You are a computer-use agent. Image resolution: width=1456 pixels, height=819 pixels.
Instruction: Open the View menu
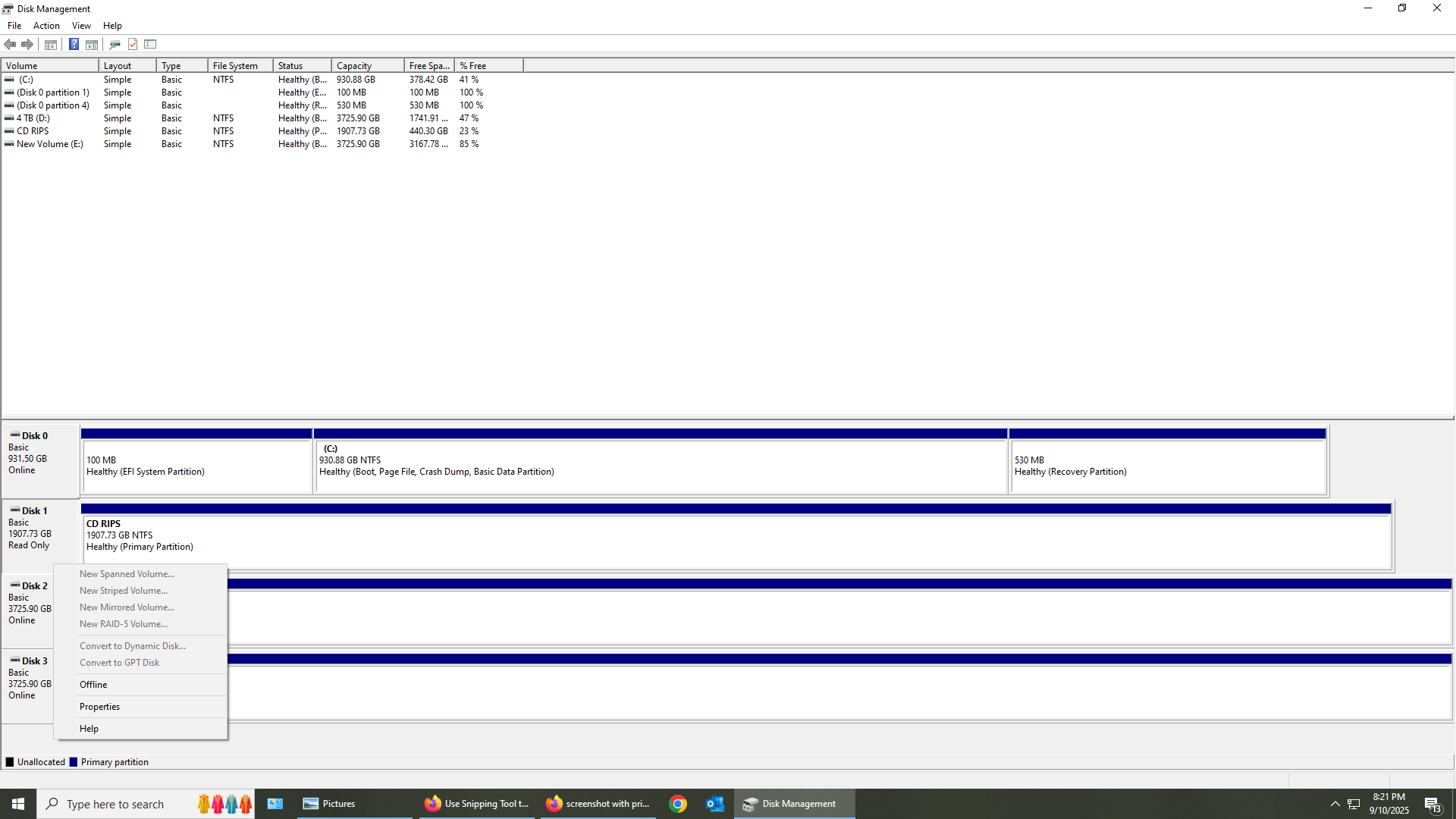point(81,26)
